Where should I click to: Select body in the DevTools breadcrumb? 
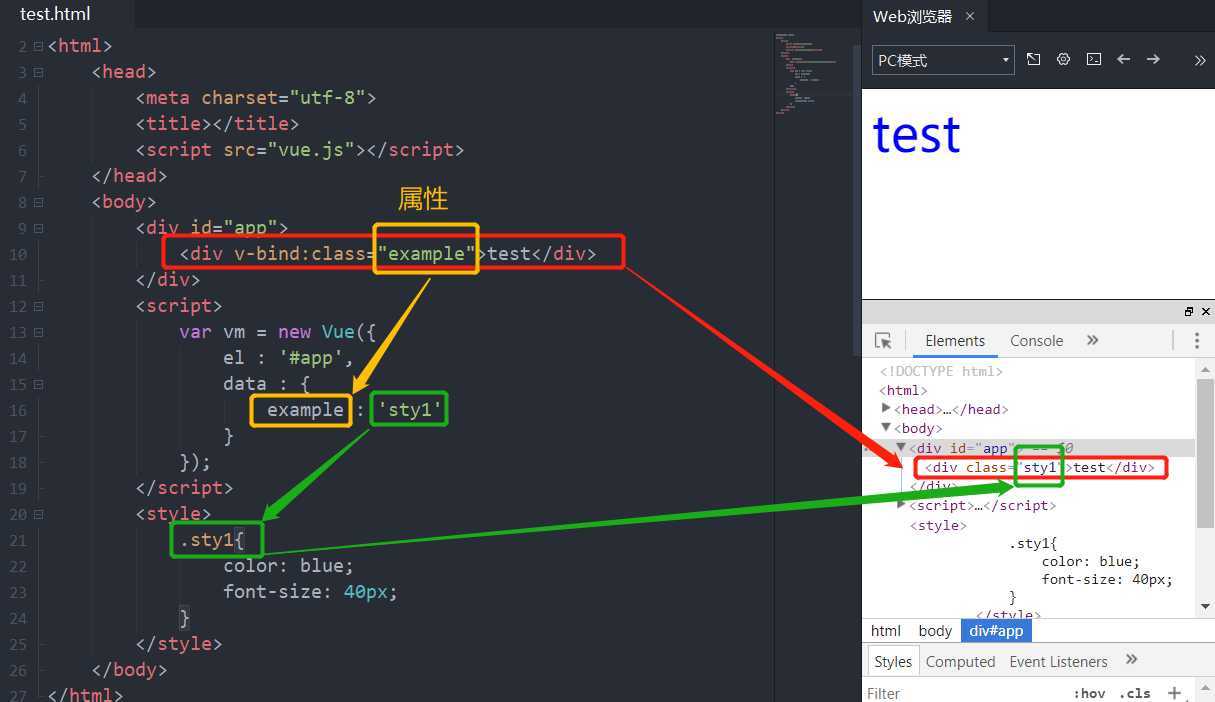pyautogui.click(x=935, y=631)
